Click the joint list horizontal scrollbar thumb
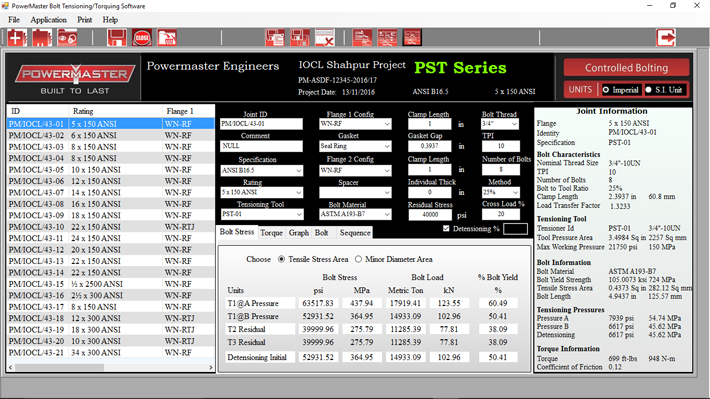The width and height of the screenshot is (710, 399). [x=59, y=367]
